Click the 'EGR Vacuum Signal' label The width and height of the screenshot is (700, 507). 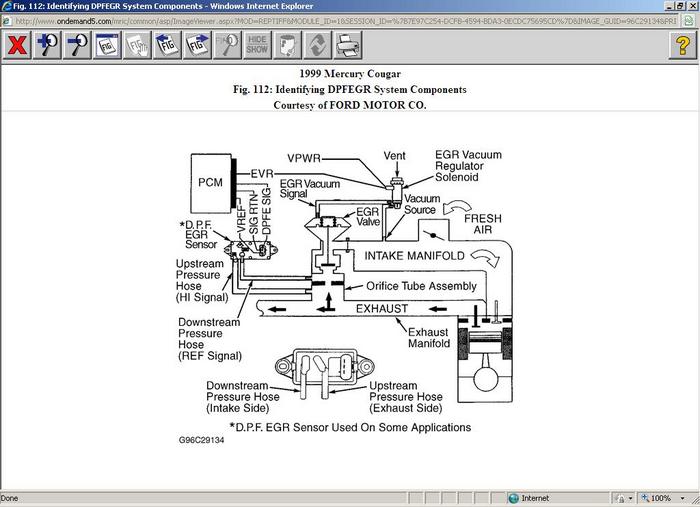click(x=309, y=189)
